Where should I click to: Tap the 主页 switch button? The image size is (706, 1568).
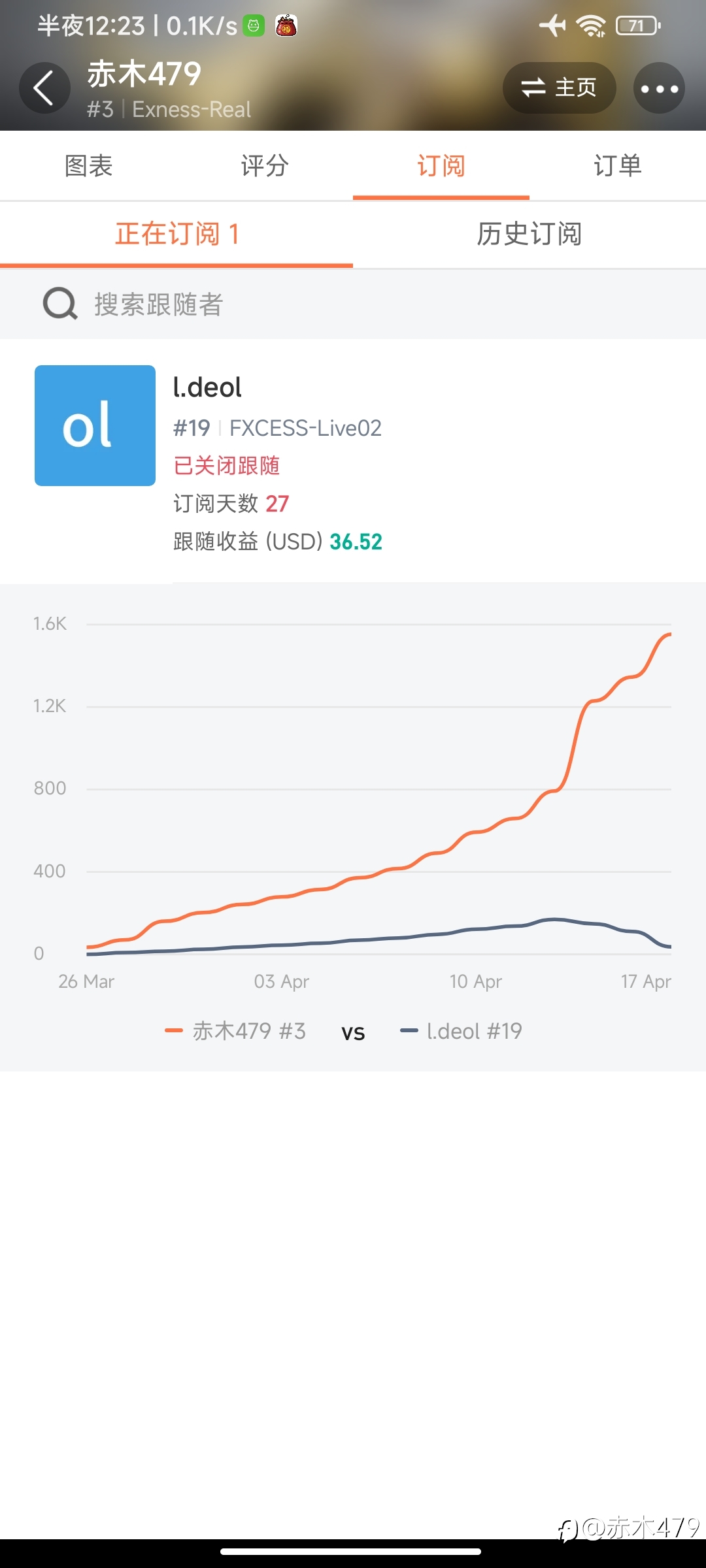pos(559,88)
